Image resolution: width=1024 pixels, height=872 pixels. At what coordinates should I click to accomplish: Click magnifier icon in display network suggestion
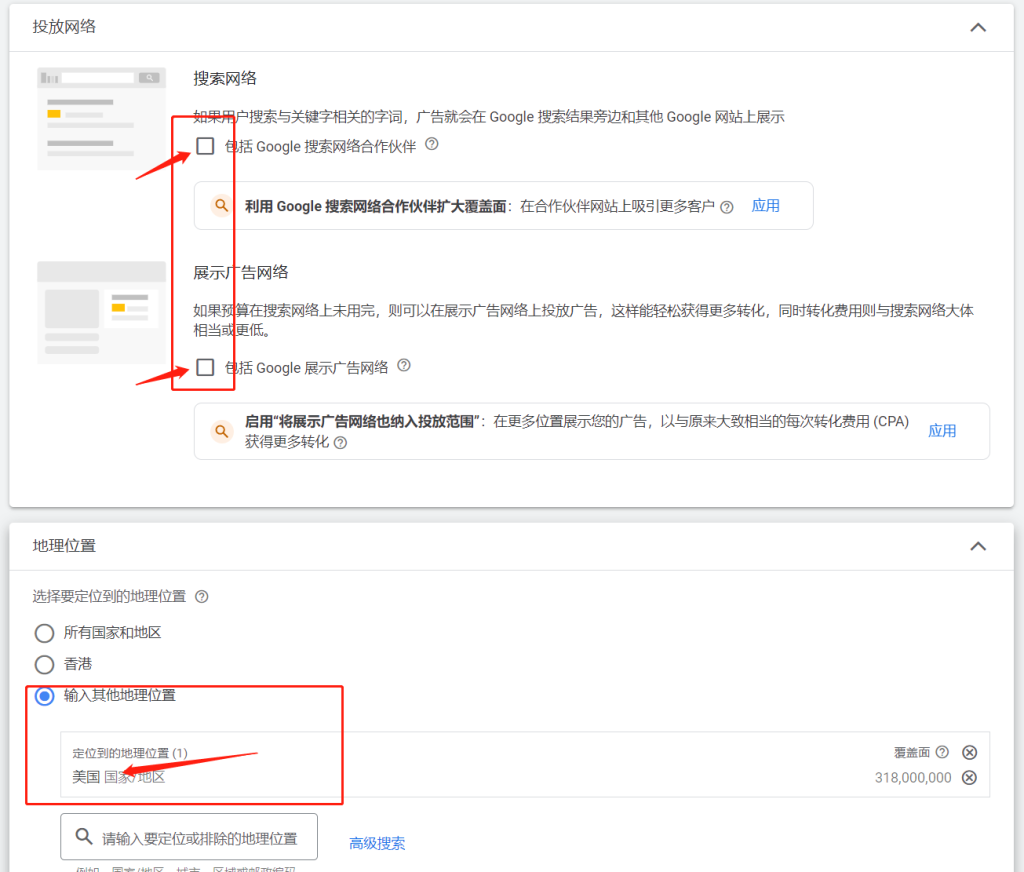(x=222, y=431)
